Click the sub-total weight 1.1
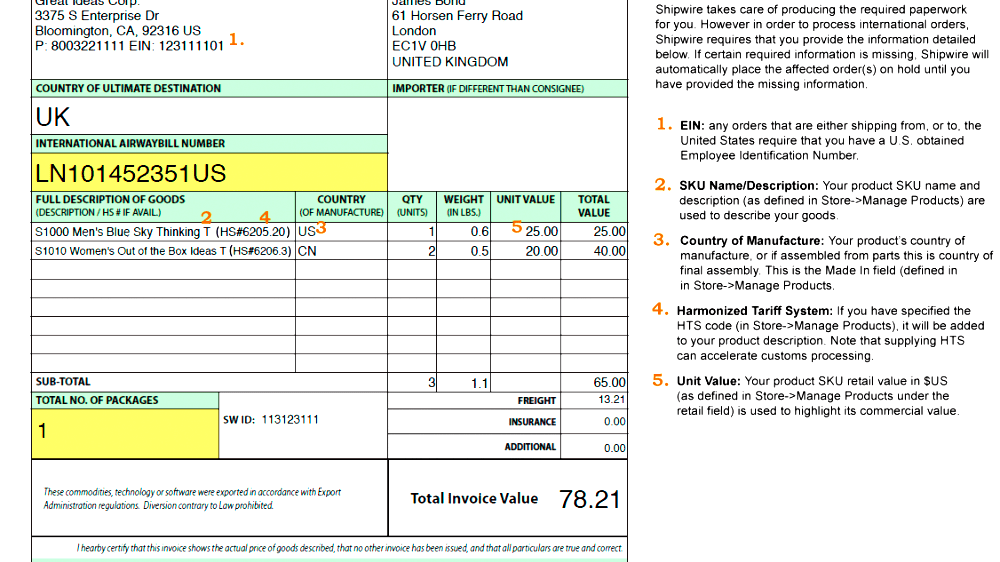The height and width of the screenshot is (562, 1000). (480, 383)
